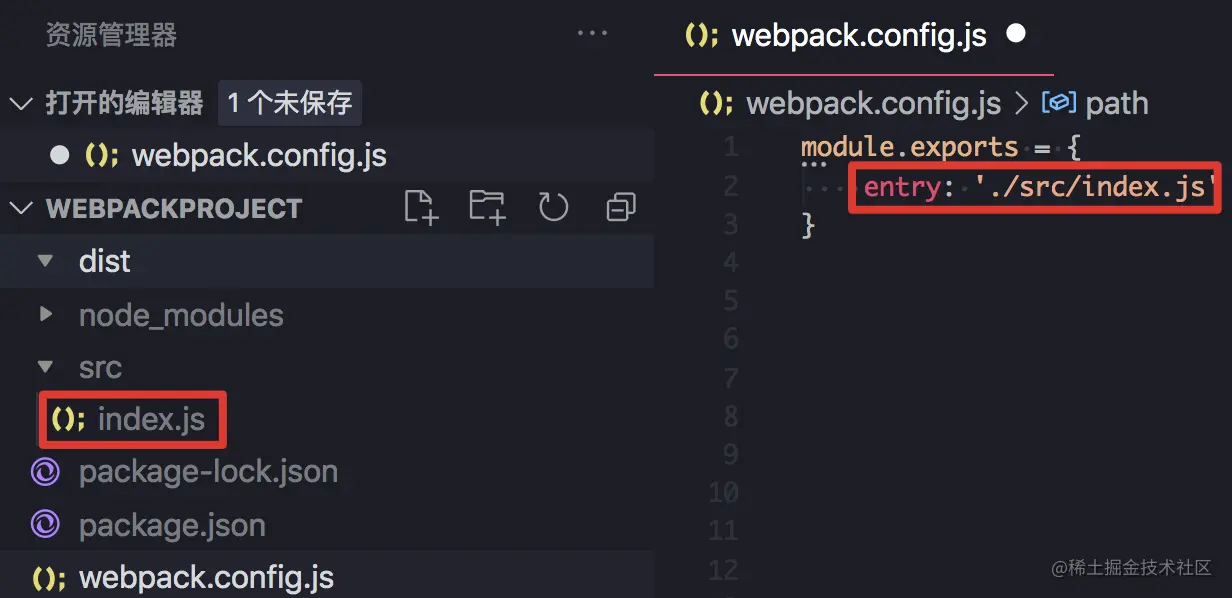The width and height of the screenshot is (1232, 598).
Task: Collapse the Open Editors section
Action: coord(20,103)
